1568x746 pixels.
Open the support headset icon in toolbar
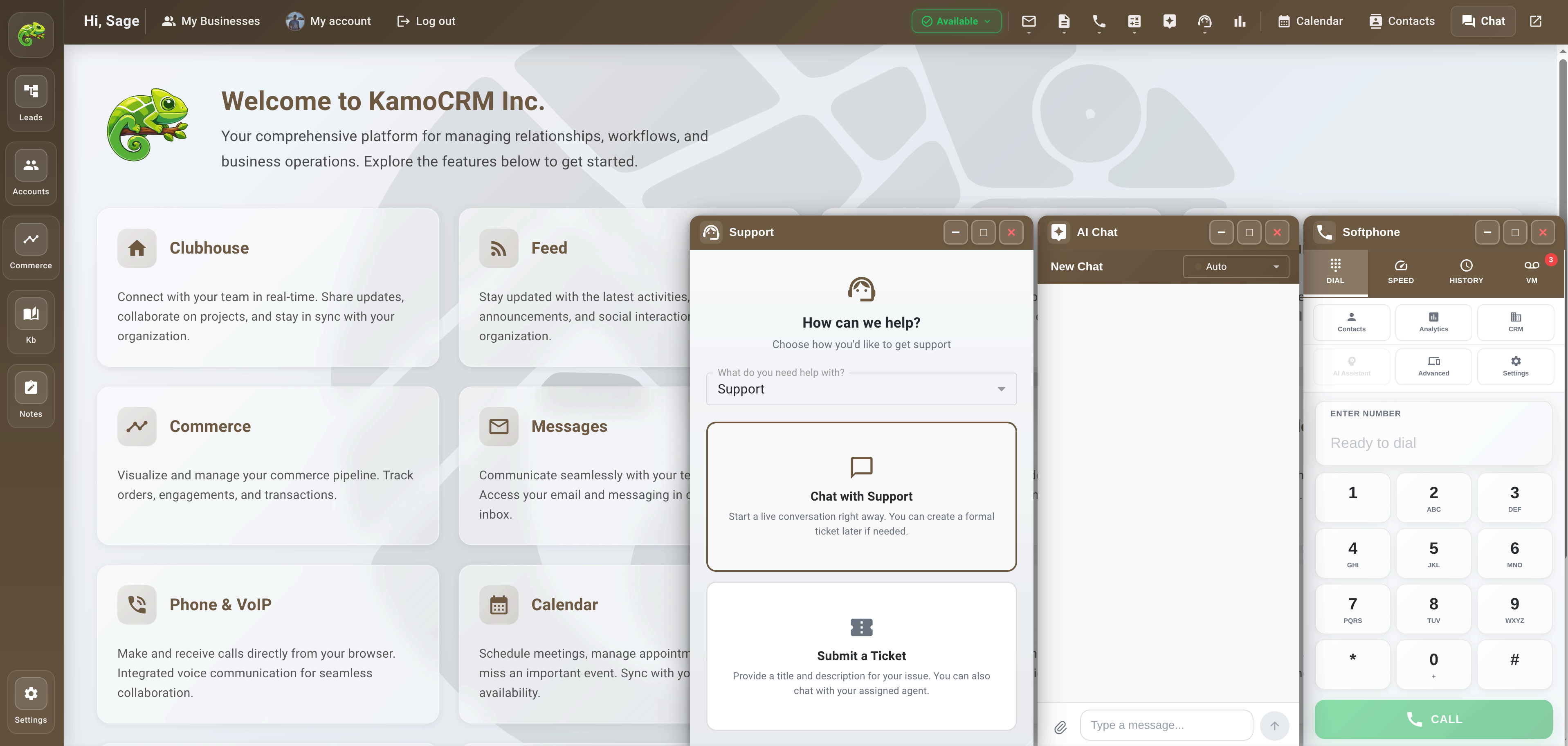pyautogui.click(x=1204, y=21)
